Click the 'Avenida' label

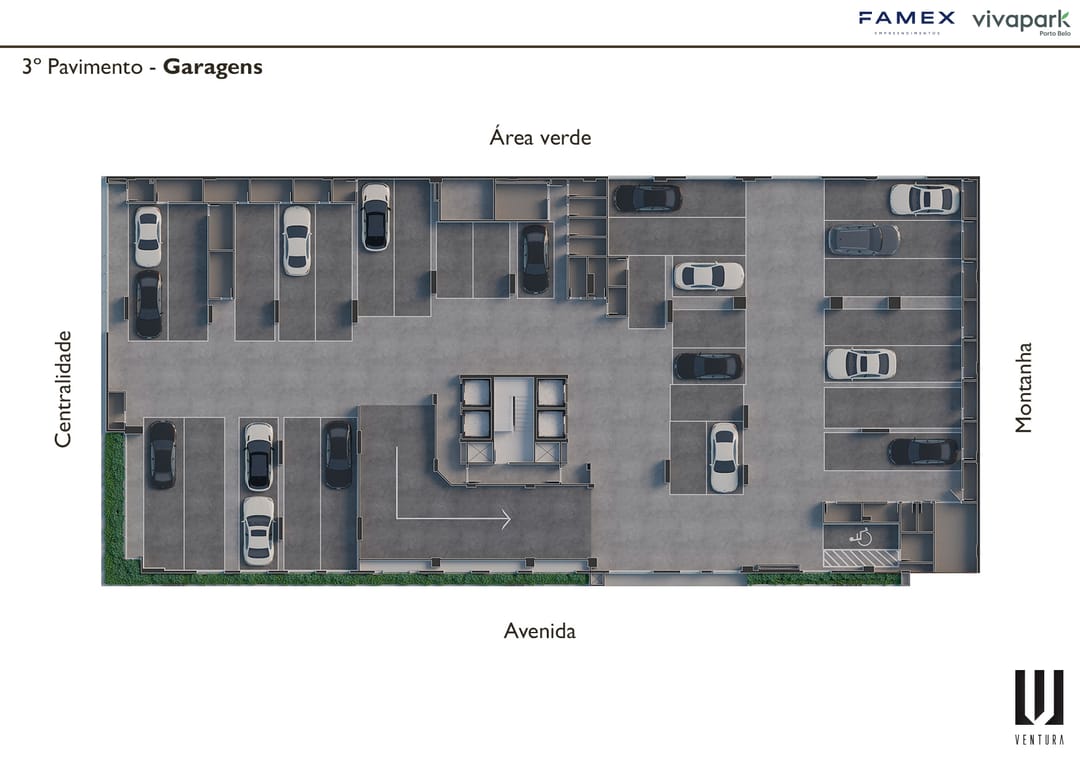[x=539, y=631]
